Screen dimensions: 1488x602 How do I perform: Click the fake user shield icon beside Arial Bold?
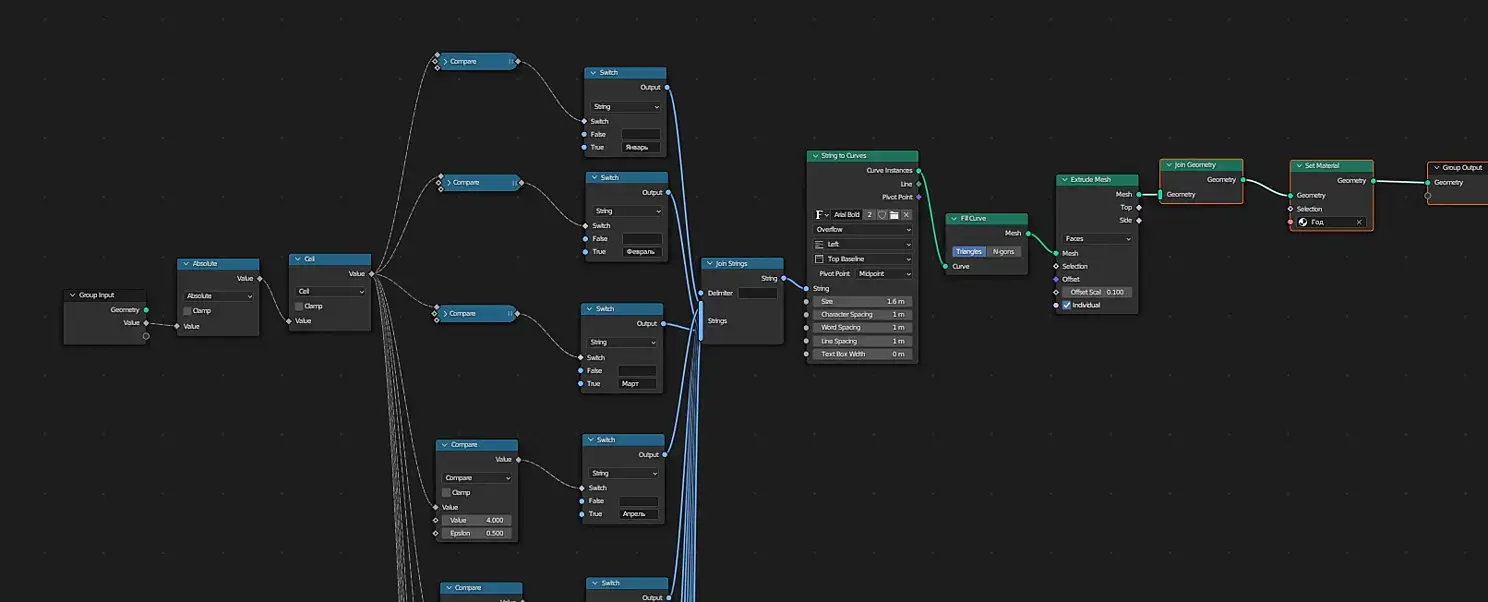(x=882, y=215)
